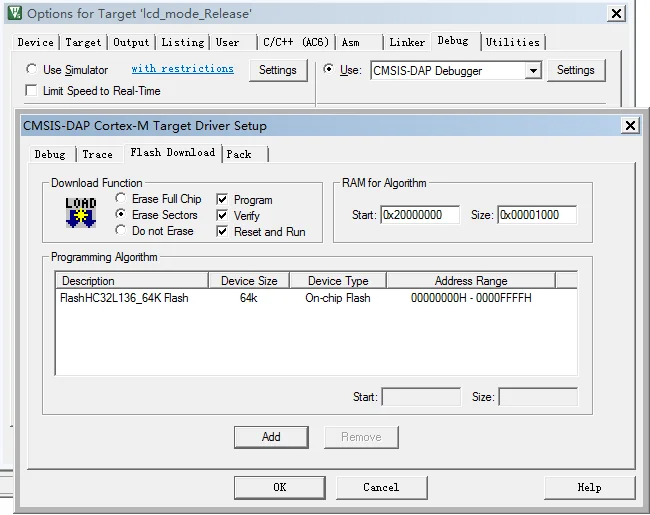This screenshot has height=515, width=650.
Task: Switch to the Output tab
Action: pos(131,42)
